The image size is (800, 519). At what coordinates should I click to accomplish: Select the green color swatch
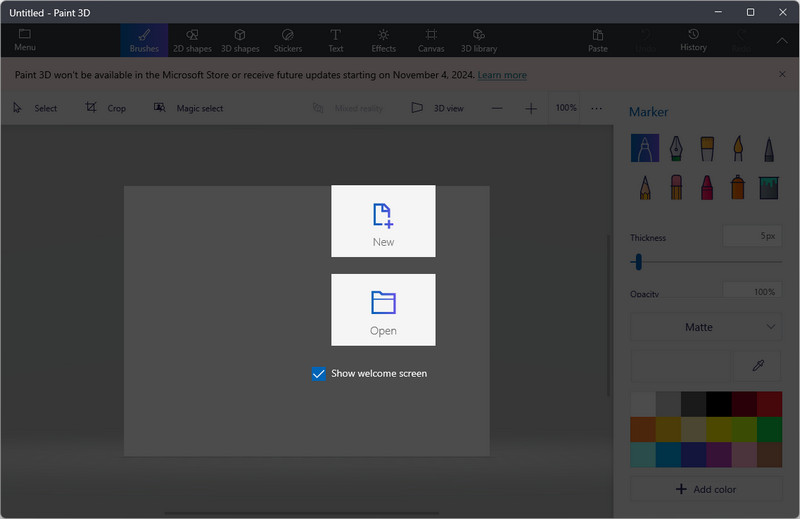[x=769, y=429]
